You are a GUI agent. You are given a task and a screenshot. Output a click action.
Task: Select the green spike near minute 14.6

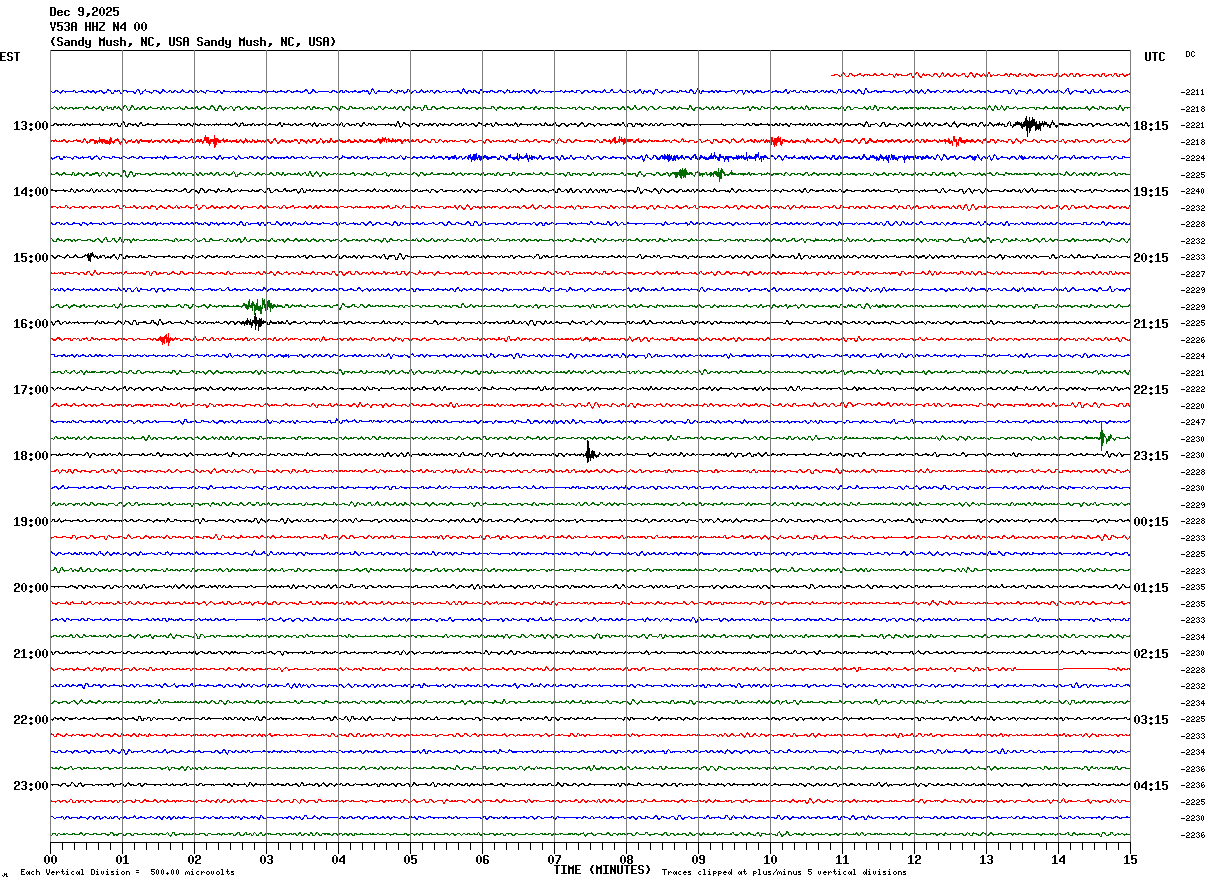pyautogui.click(x=1103, y=437)
